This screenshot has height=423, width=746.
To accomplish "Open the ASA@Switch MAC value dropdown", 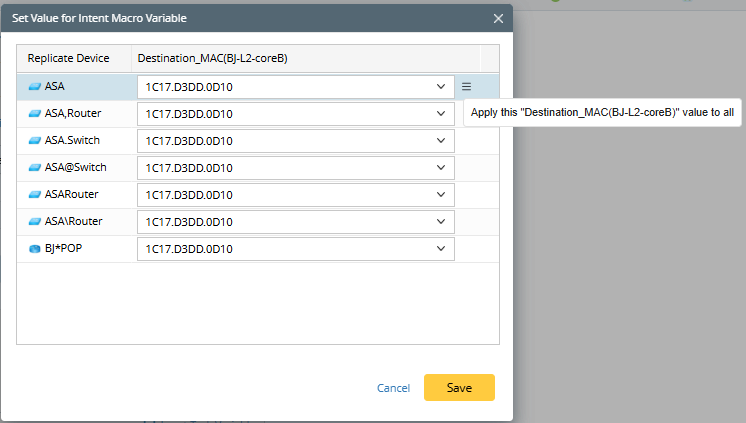I will click(x=442, y=168).
